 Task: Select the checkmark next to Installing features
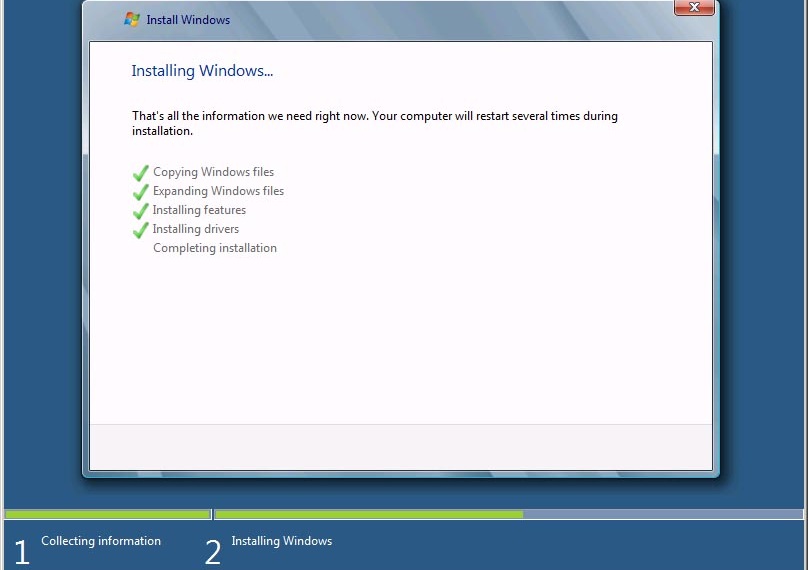coord(141,211)
